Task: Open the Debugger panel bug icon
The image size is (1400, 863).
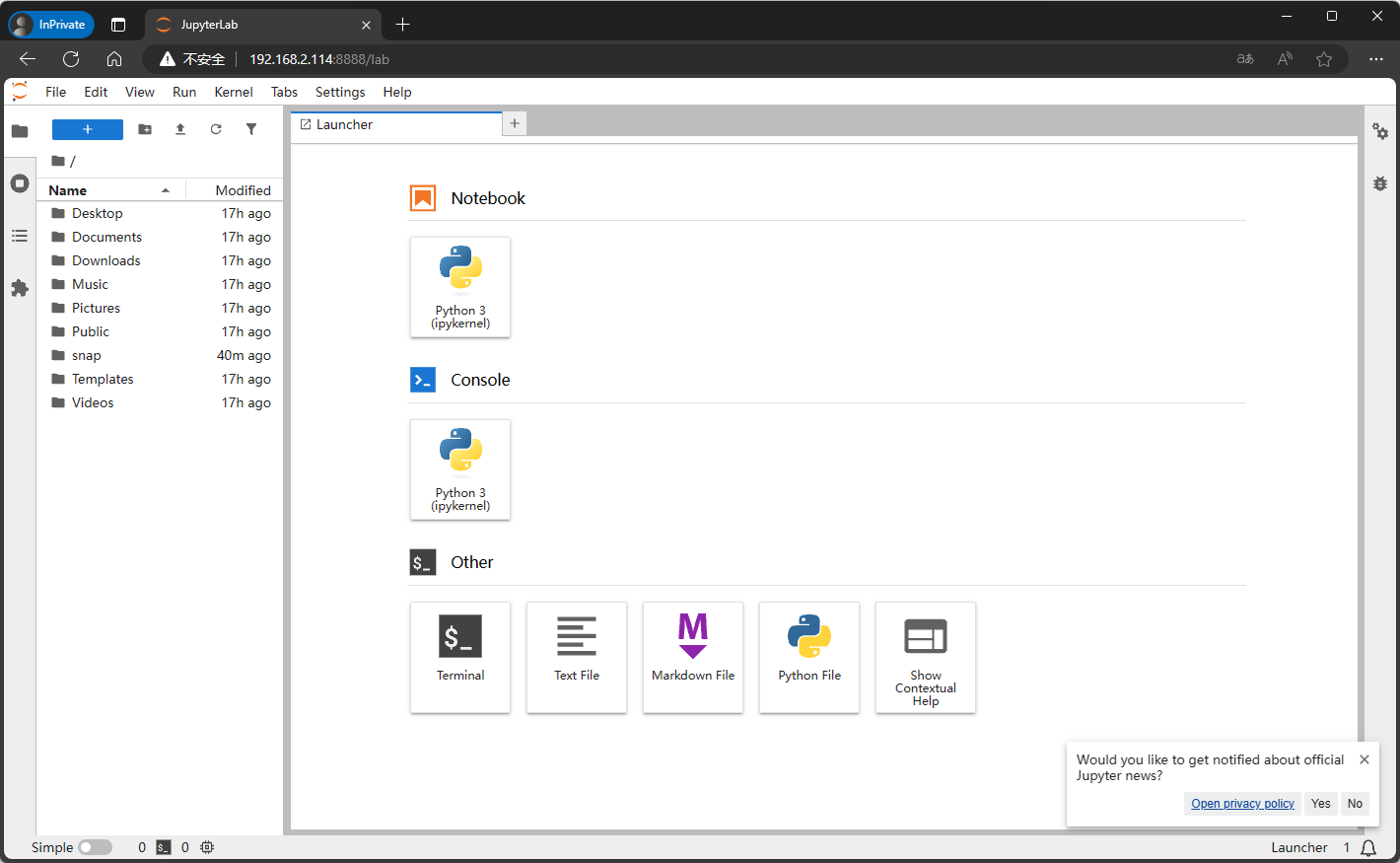Action: point(1380,183)
